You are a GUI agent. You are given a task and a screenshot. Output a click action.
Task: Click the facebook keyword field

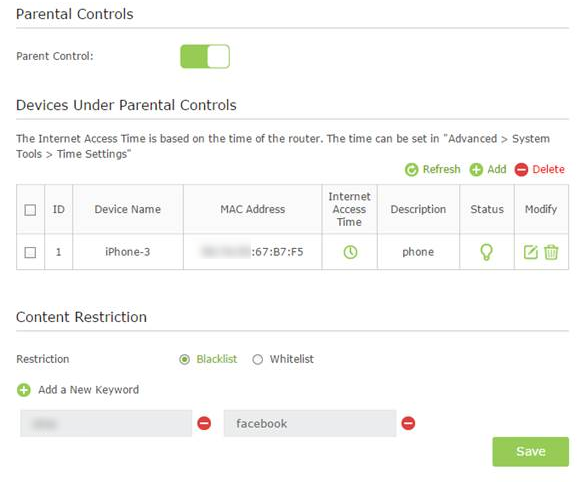pos(310,423)
